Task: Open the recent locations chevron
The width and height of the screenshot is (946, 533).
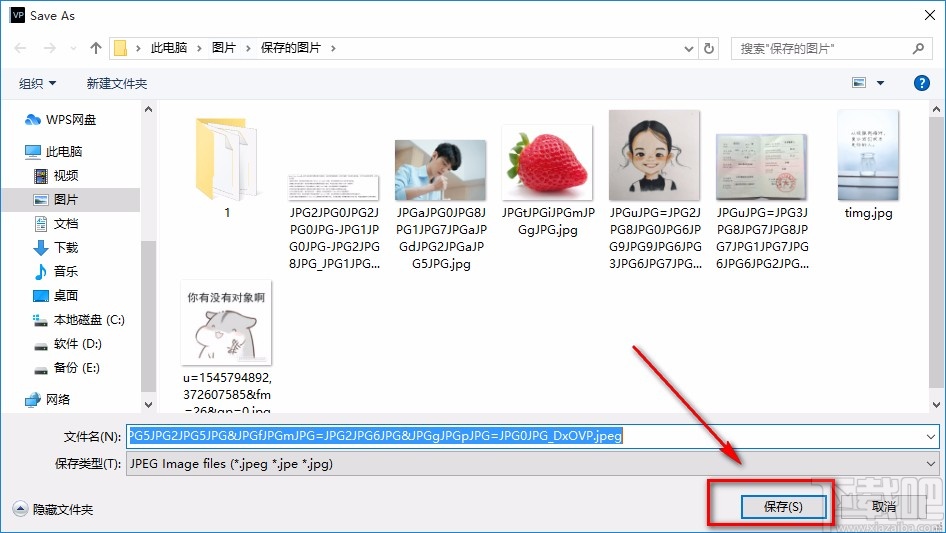Action: click(x=74, y=48)
